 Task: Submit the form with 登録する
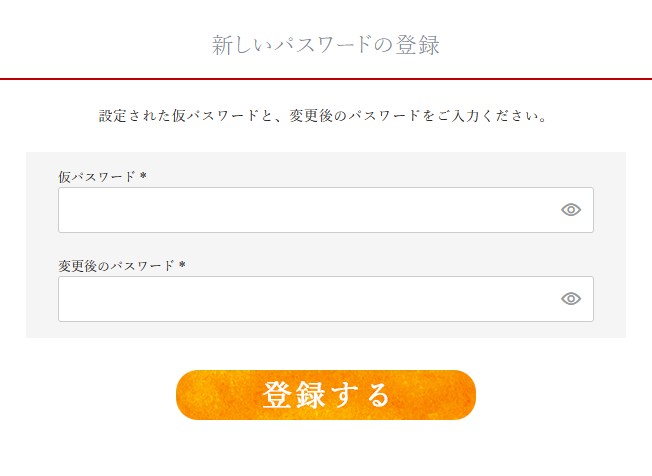click(326, 395)
